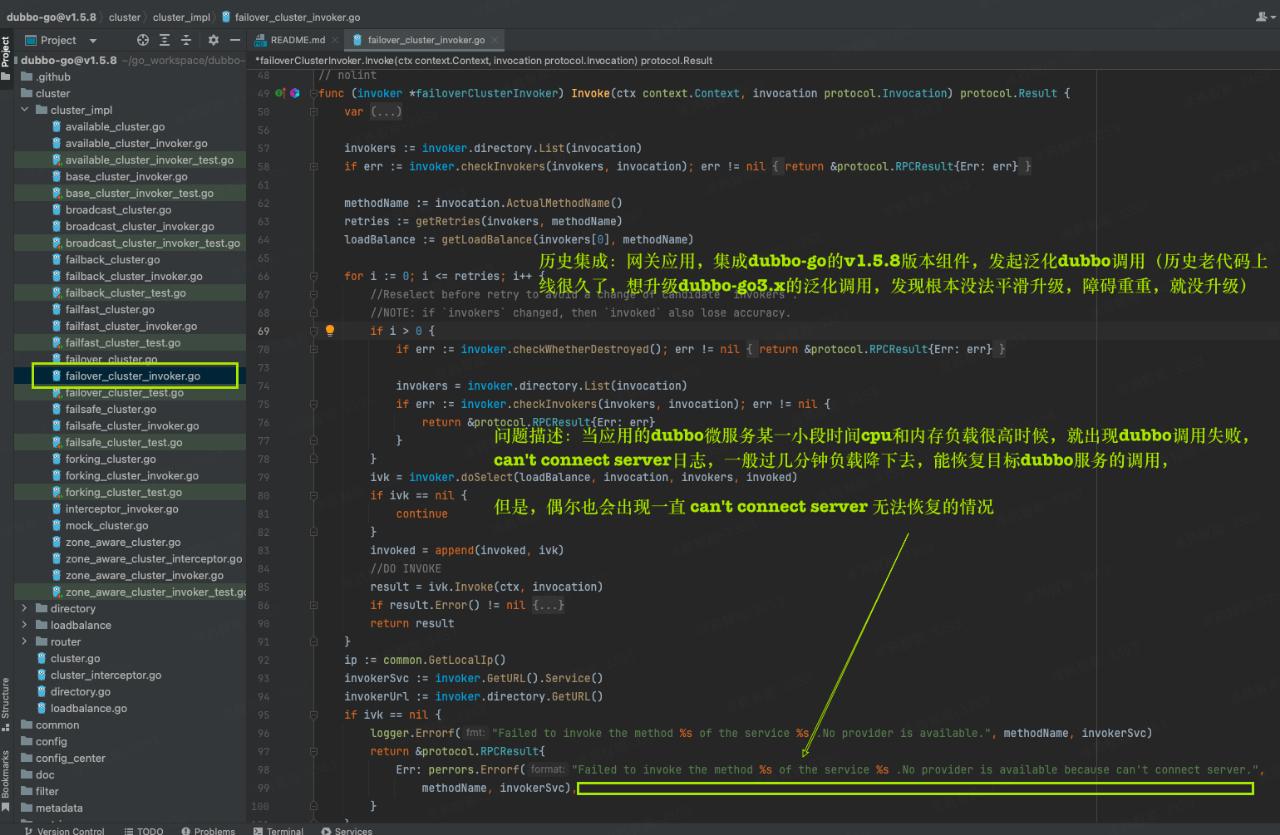
Task: Open Project panel gear settings
Action: [213, 40]
